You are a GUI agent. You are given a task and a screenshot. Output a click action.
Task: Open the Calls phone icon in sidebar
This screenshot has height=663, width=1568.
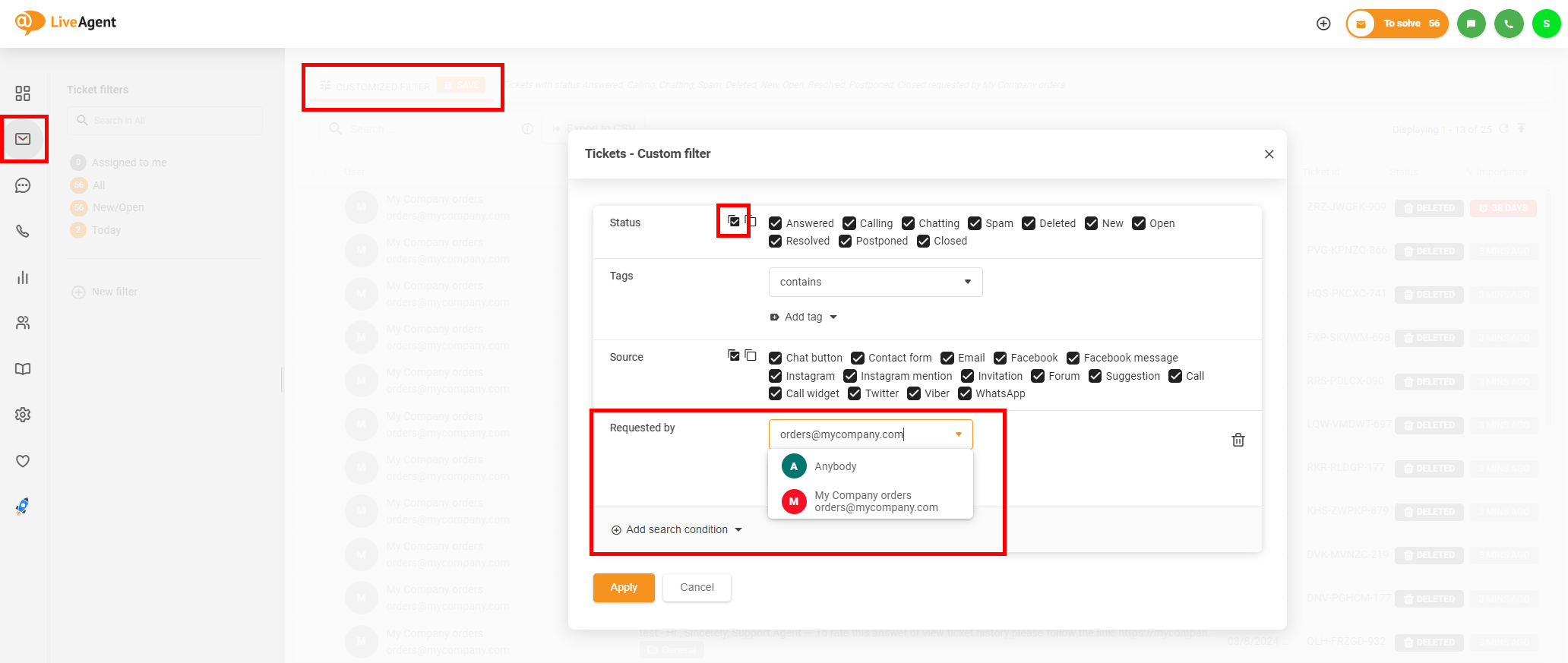point(23,232)
